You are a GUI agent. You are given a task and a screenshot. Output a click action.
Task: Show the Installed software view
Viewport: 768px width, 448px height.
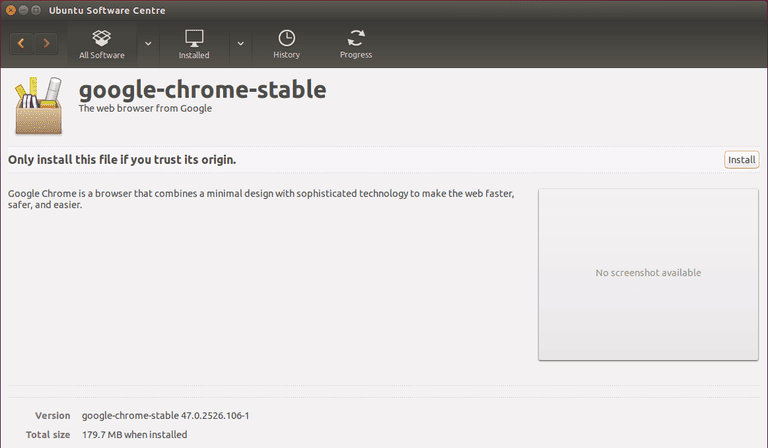tap(194, 44)
